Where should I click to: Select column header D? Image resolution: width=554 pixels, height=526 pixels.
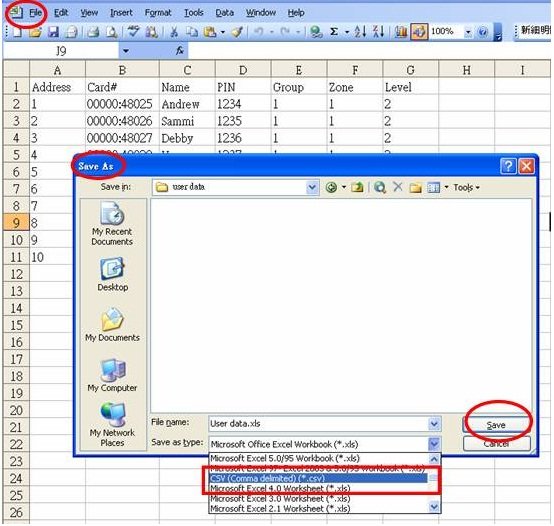tap(243, 70)
